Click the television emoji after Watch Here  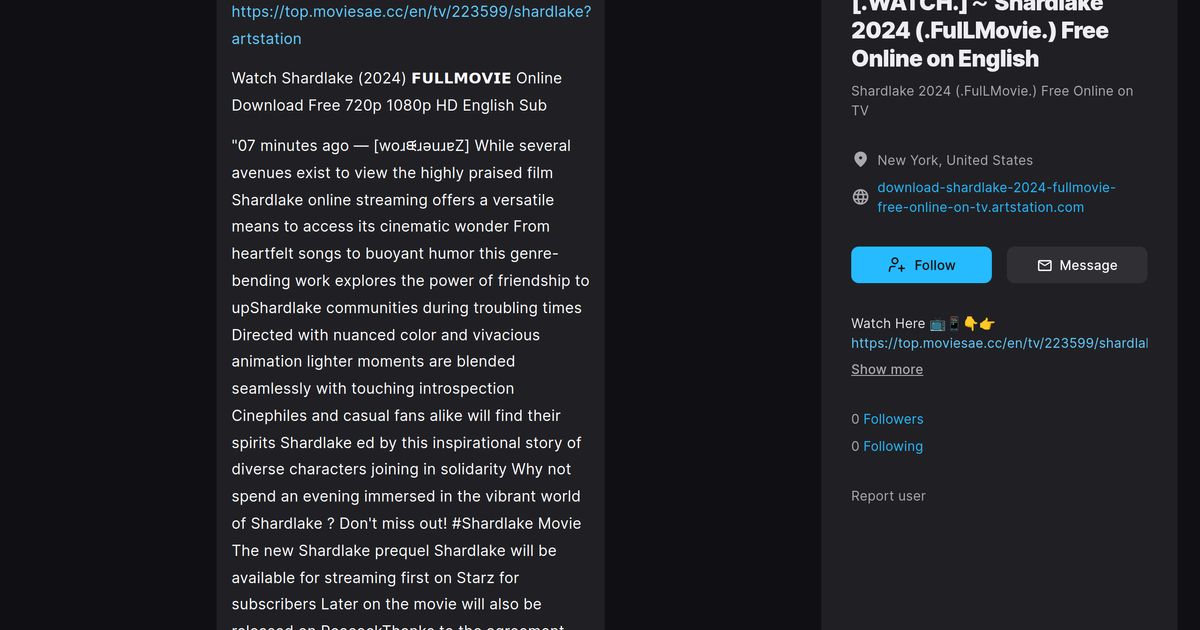click(937, 323)
